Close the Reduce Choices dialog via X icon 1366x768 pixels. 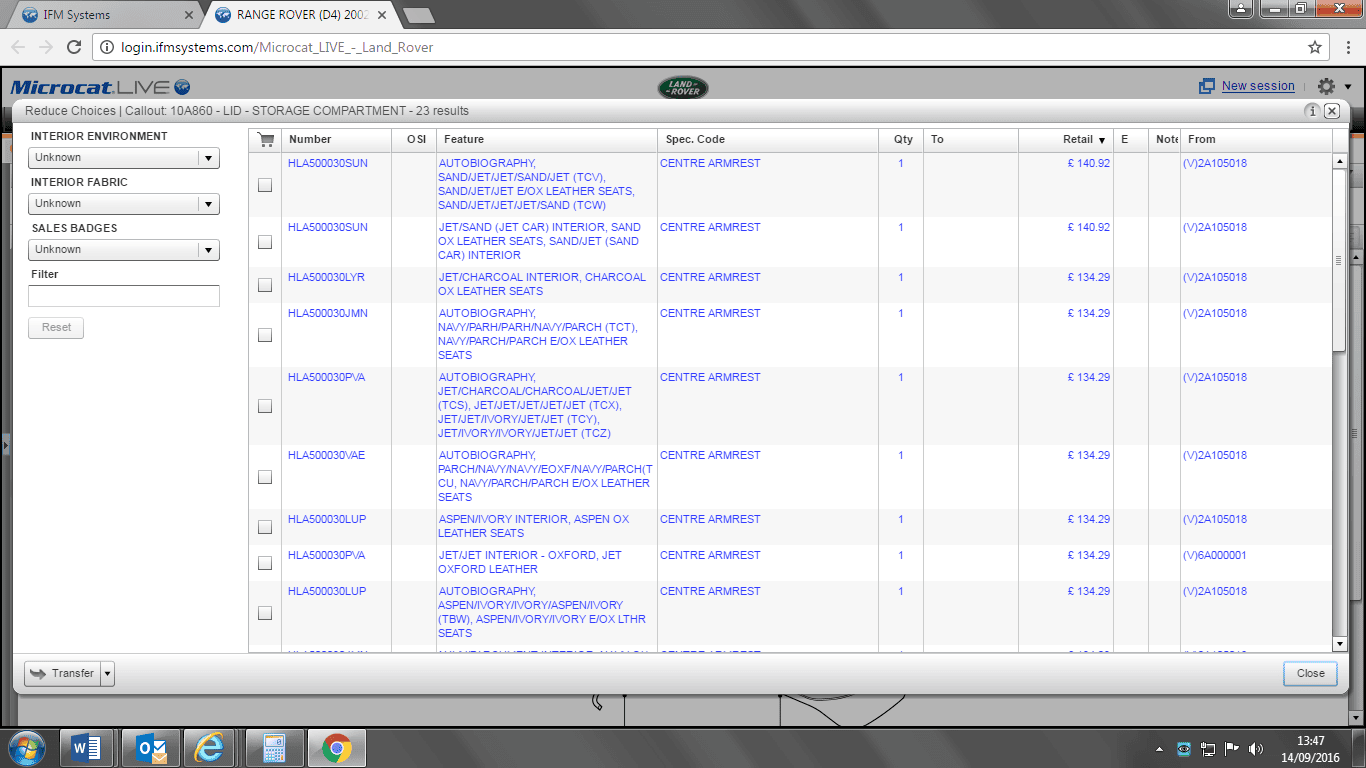1332,111
